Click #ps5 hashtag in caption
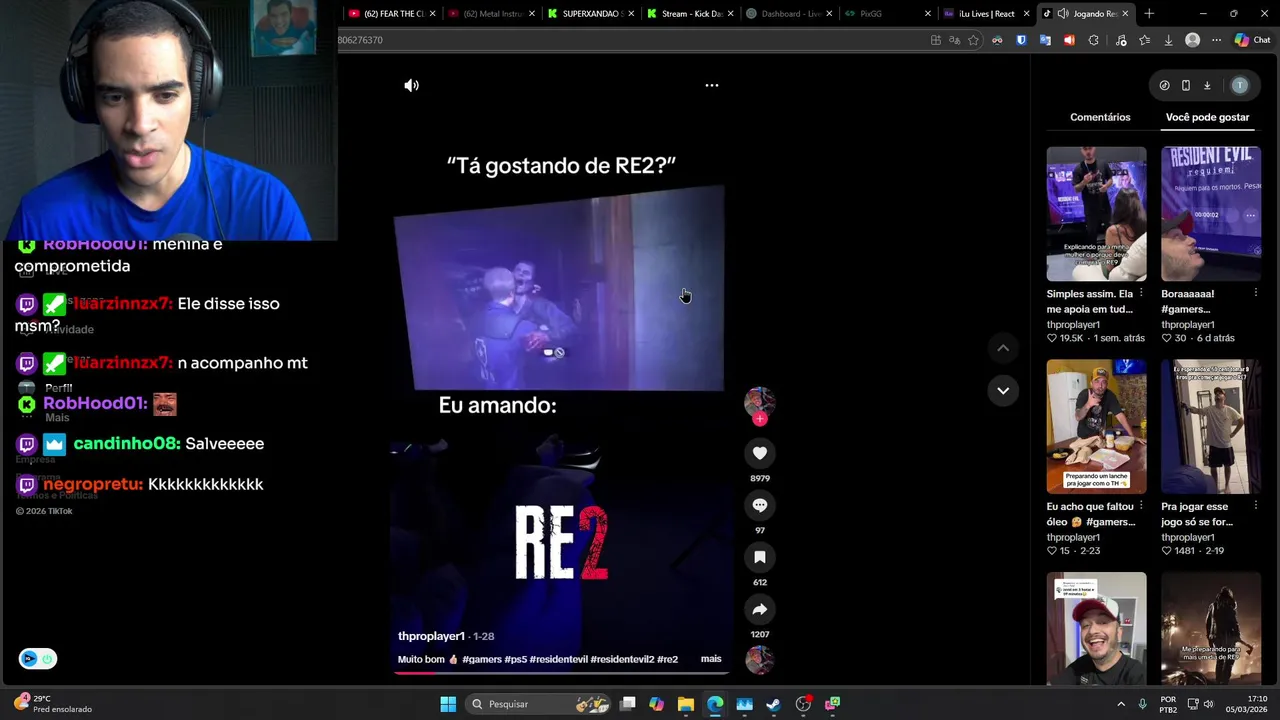This screenshot has height=720, width=1280. pos(516,660)
